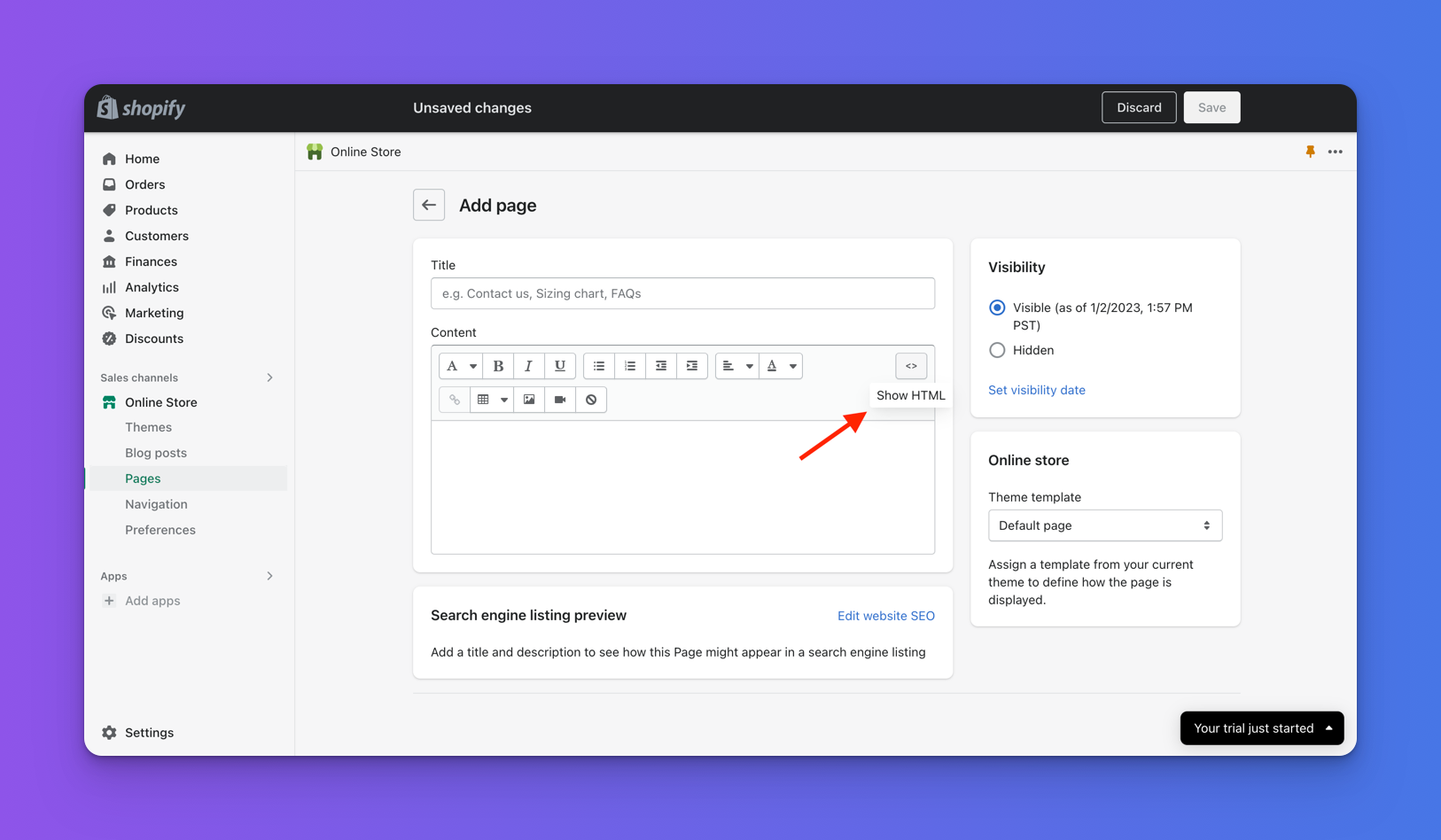Toggle underline formatting in toolbar
Screen dimensions: 1441x840
point(560,366)
